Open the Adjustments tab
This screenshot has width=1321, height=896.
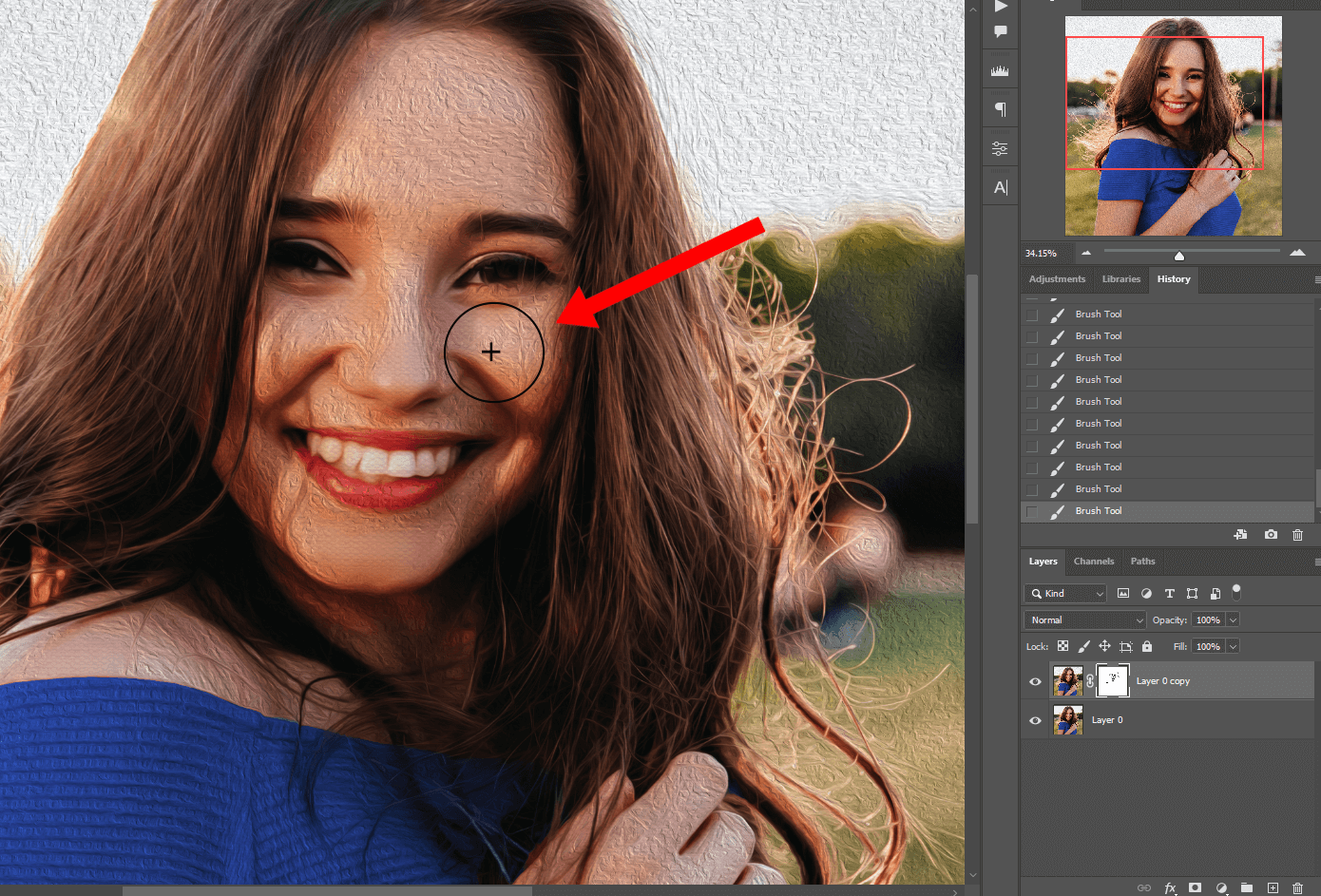(1057, 278)
